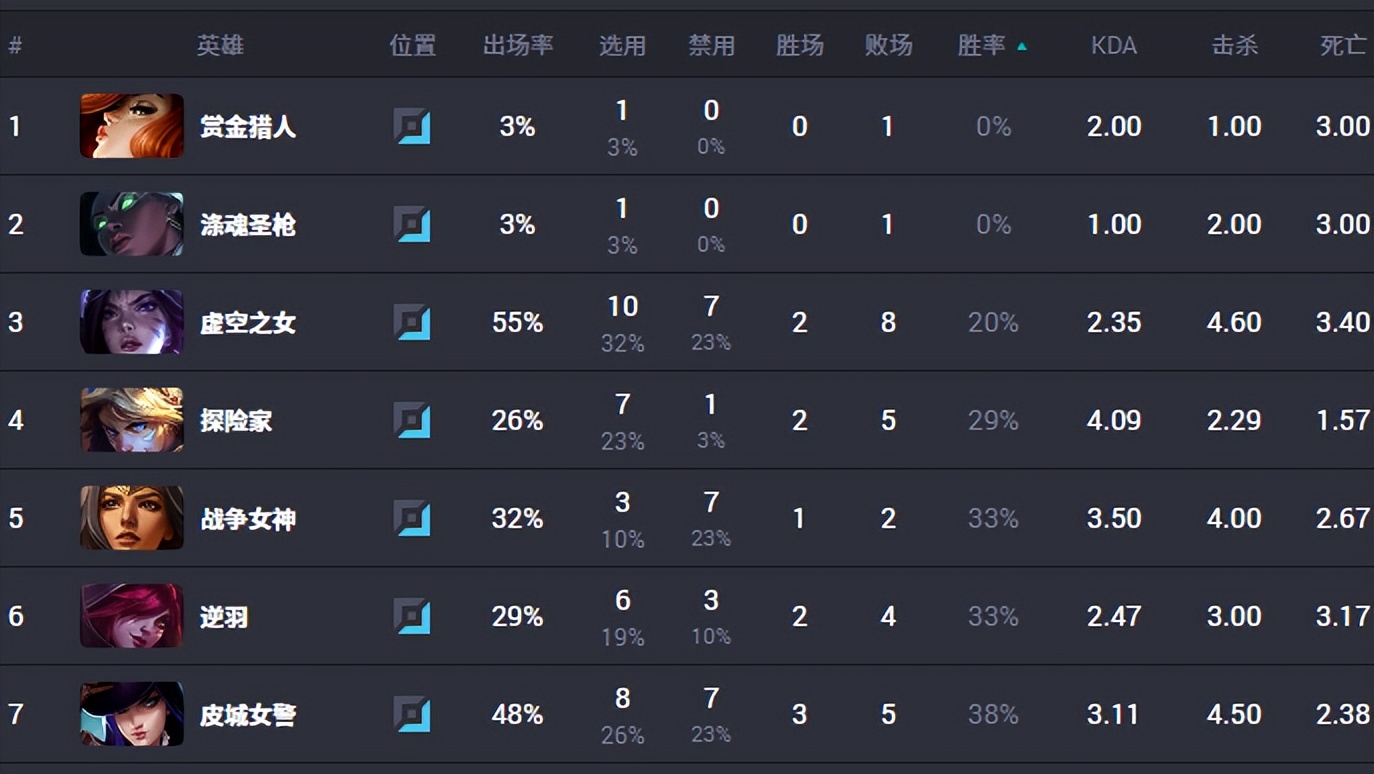Click the 战争女神 champion name

248,519
